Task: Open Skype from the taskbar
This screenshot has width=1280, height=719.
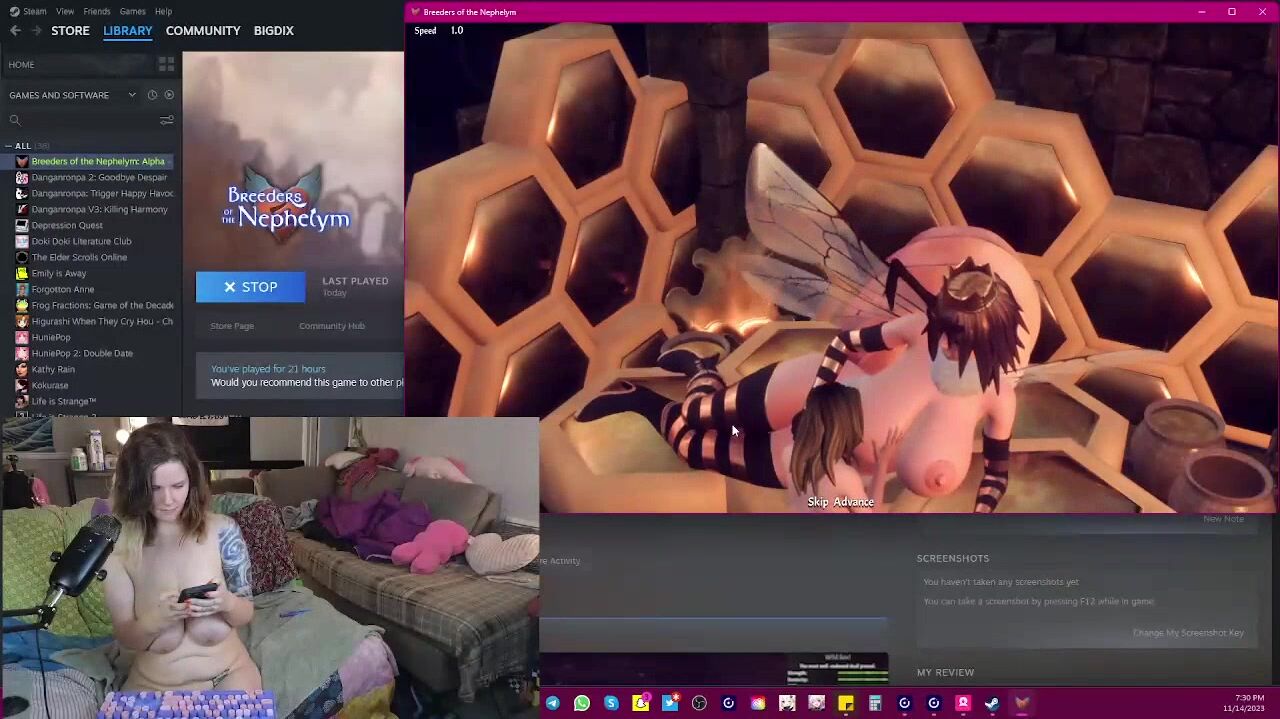Action: click(x=611, y=703)
